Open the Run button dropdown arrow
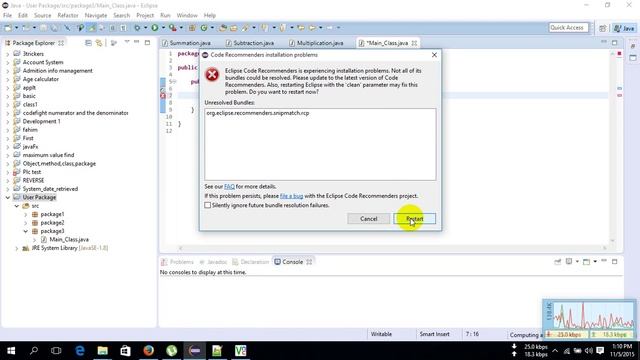The image size is (640, 360). [163, 28]
